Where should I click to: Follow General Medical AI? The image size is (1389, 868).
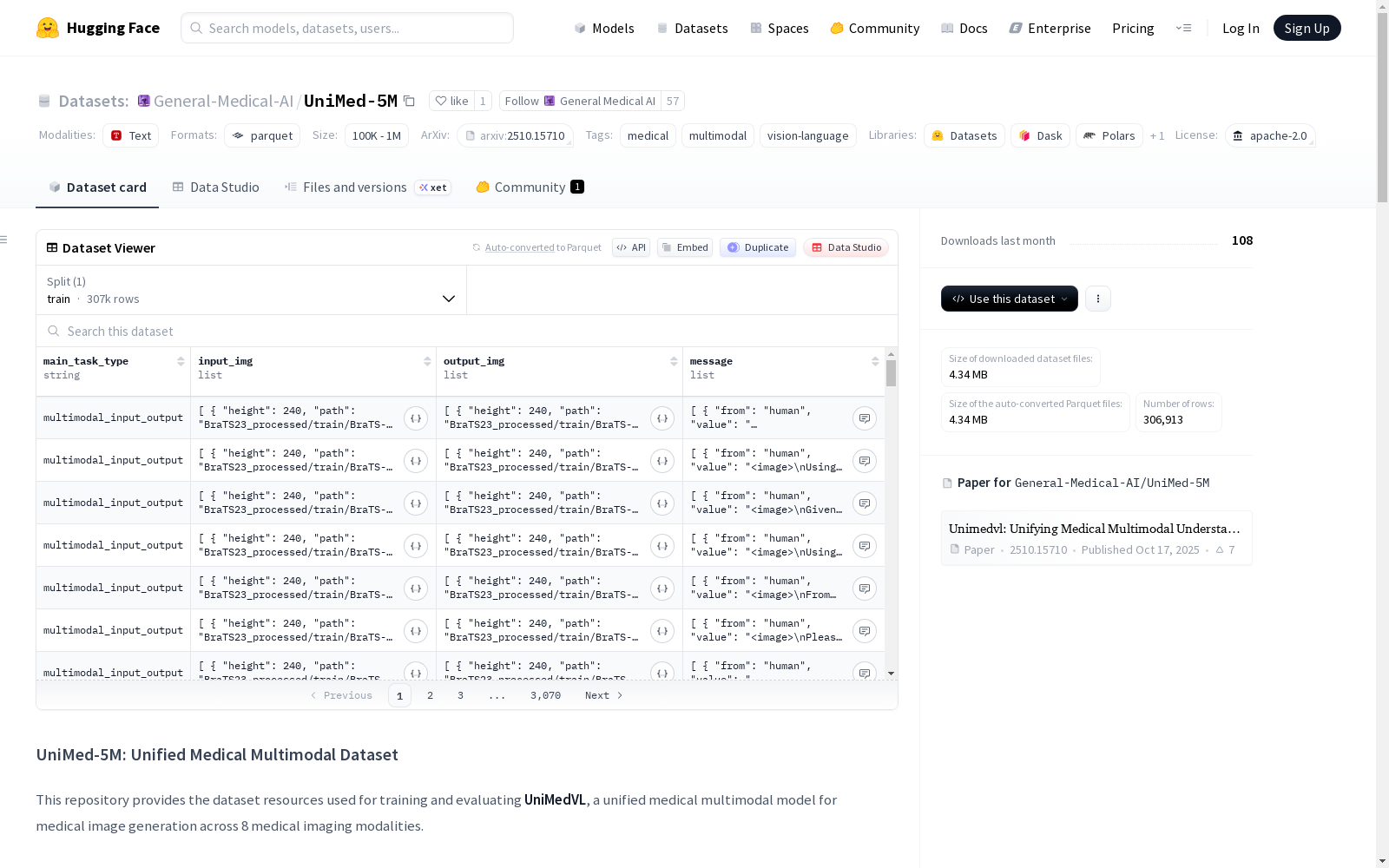point(580,101)
